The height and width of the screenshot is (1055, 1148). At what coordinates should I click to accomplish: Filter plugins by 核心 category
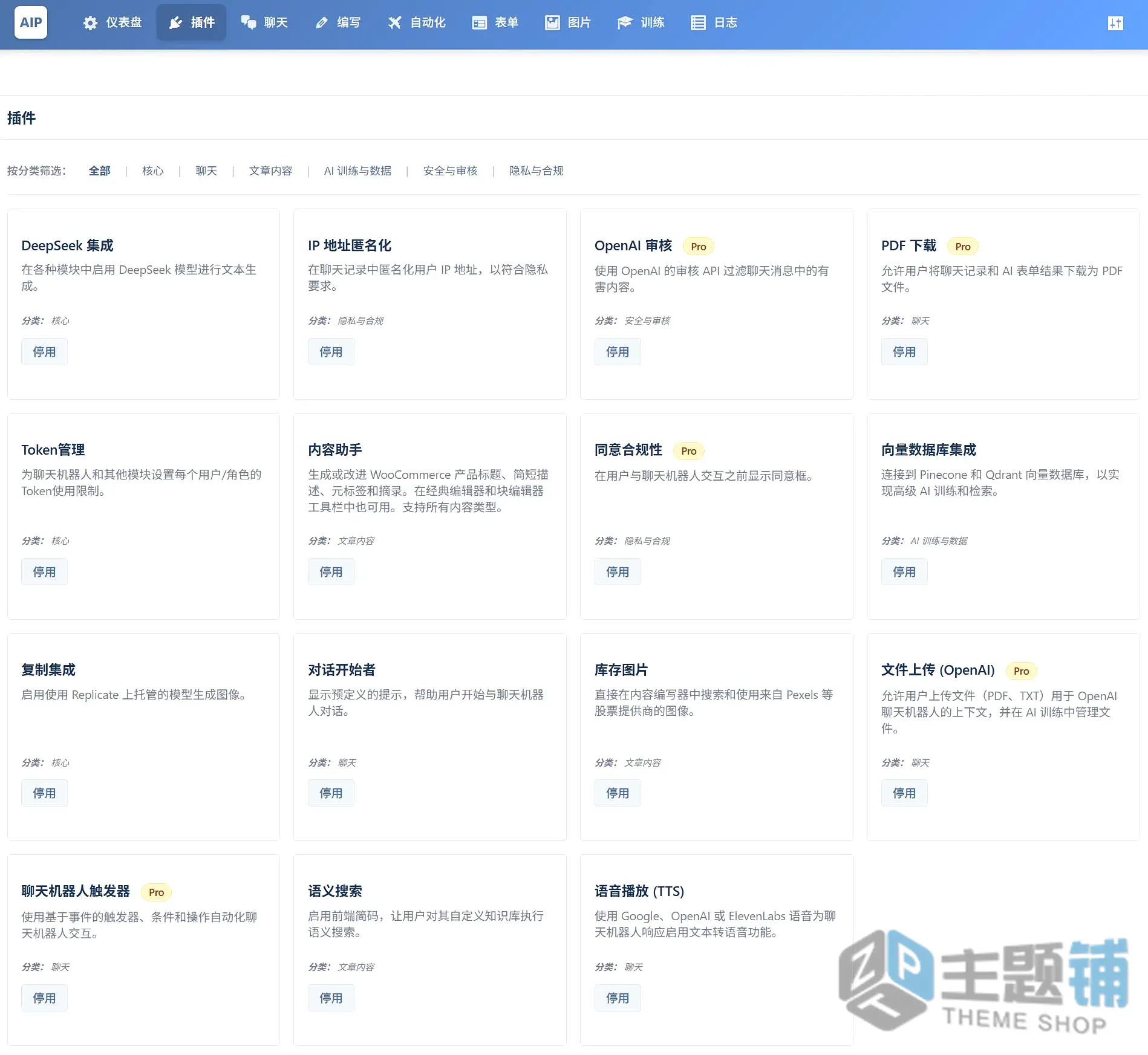tap(152, 171)
